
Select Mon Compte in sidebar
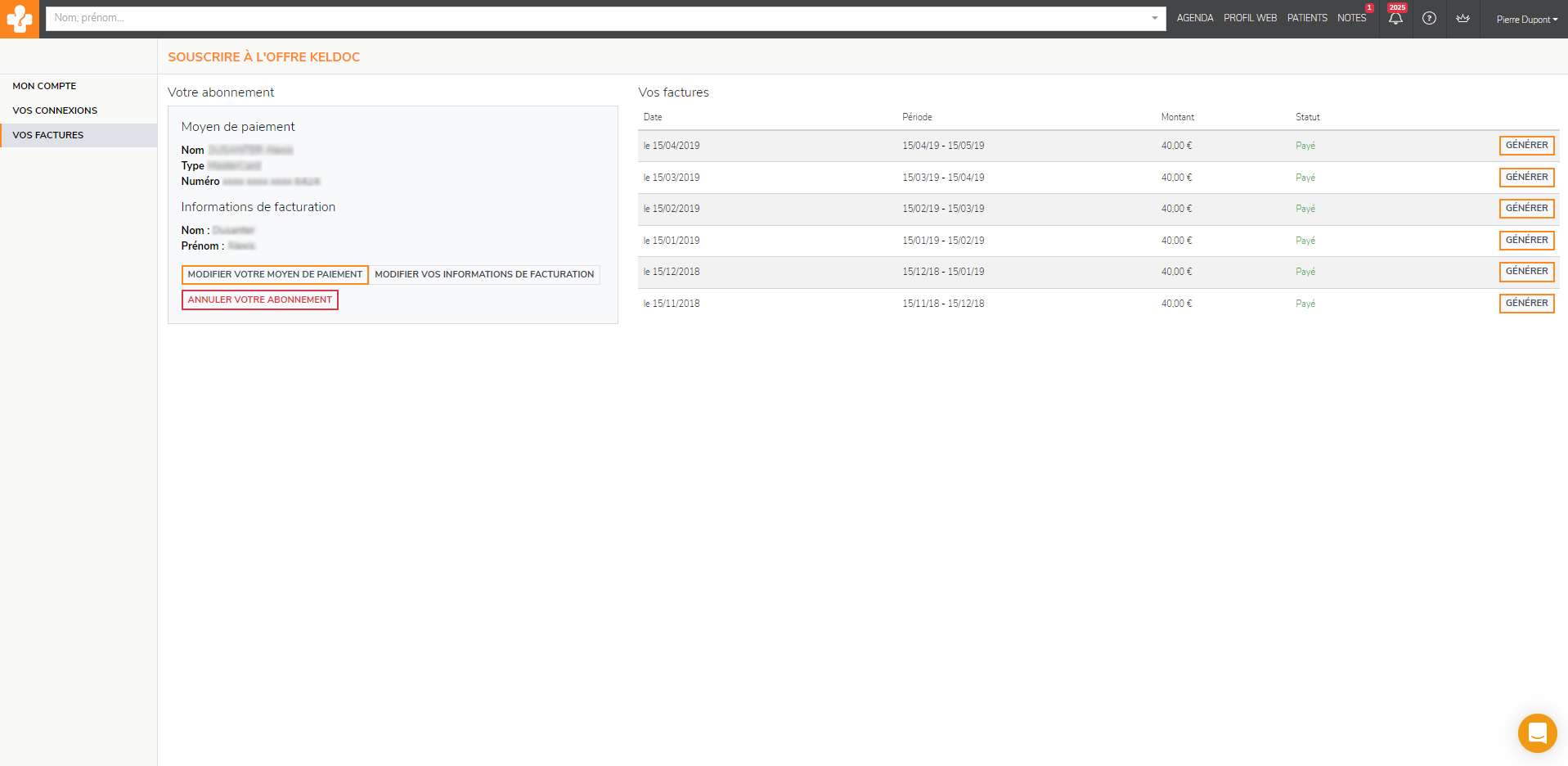[x=44, y=86]
